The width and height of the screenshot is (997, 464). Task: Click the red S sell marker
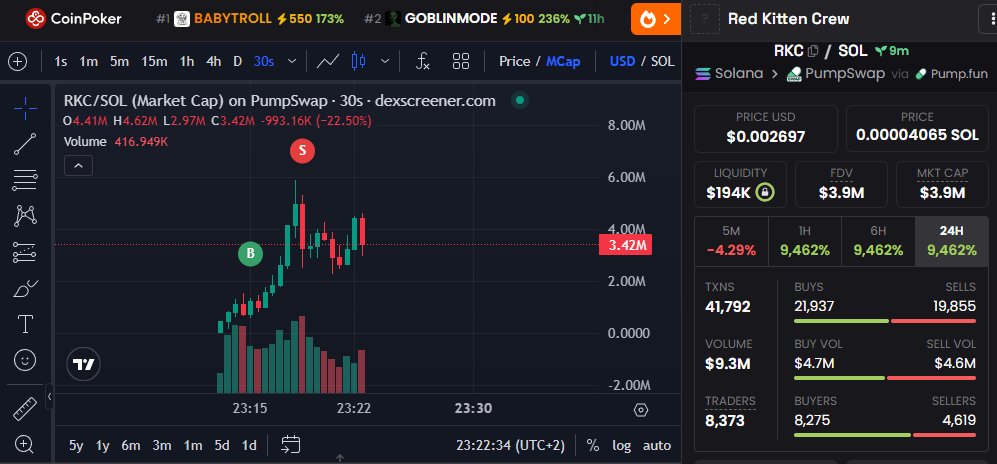coord(303,151)
